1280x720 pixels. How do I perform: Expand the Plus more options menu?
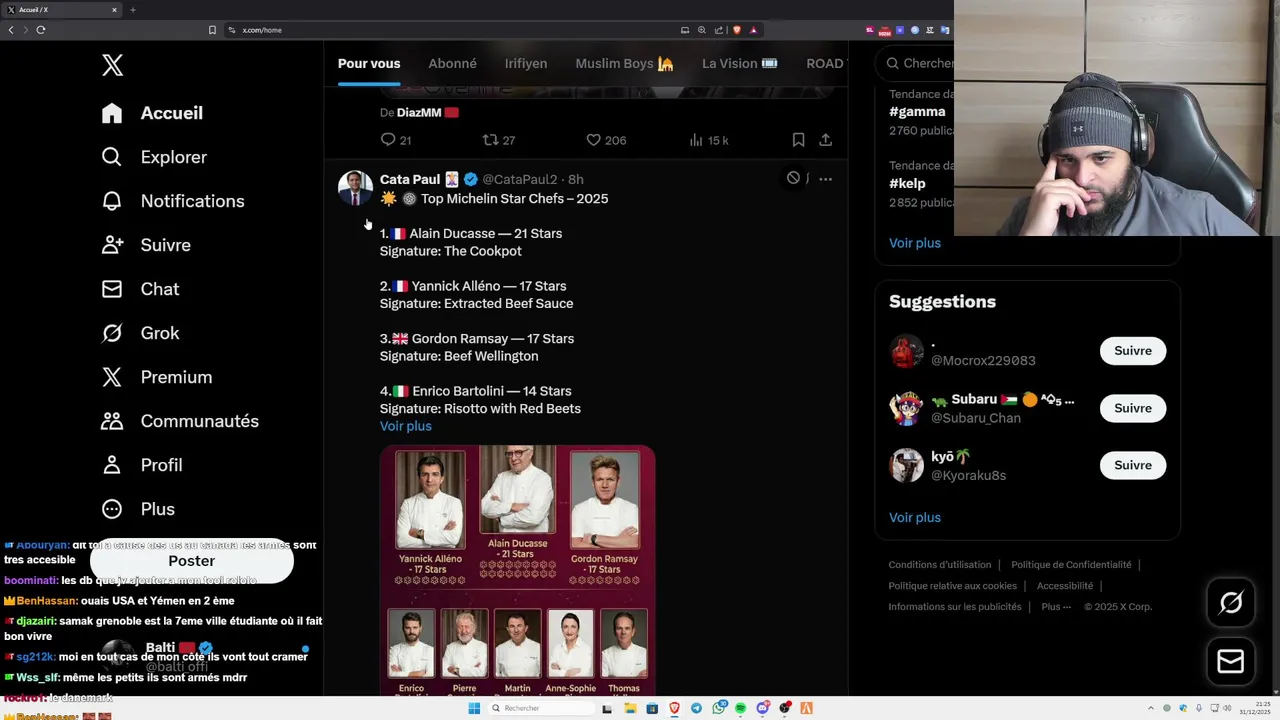(138, 509)
